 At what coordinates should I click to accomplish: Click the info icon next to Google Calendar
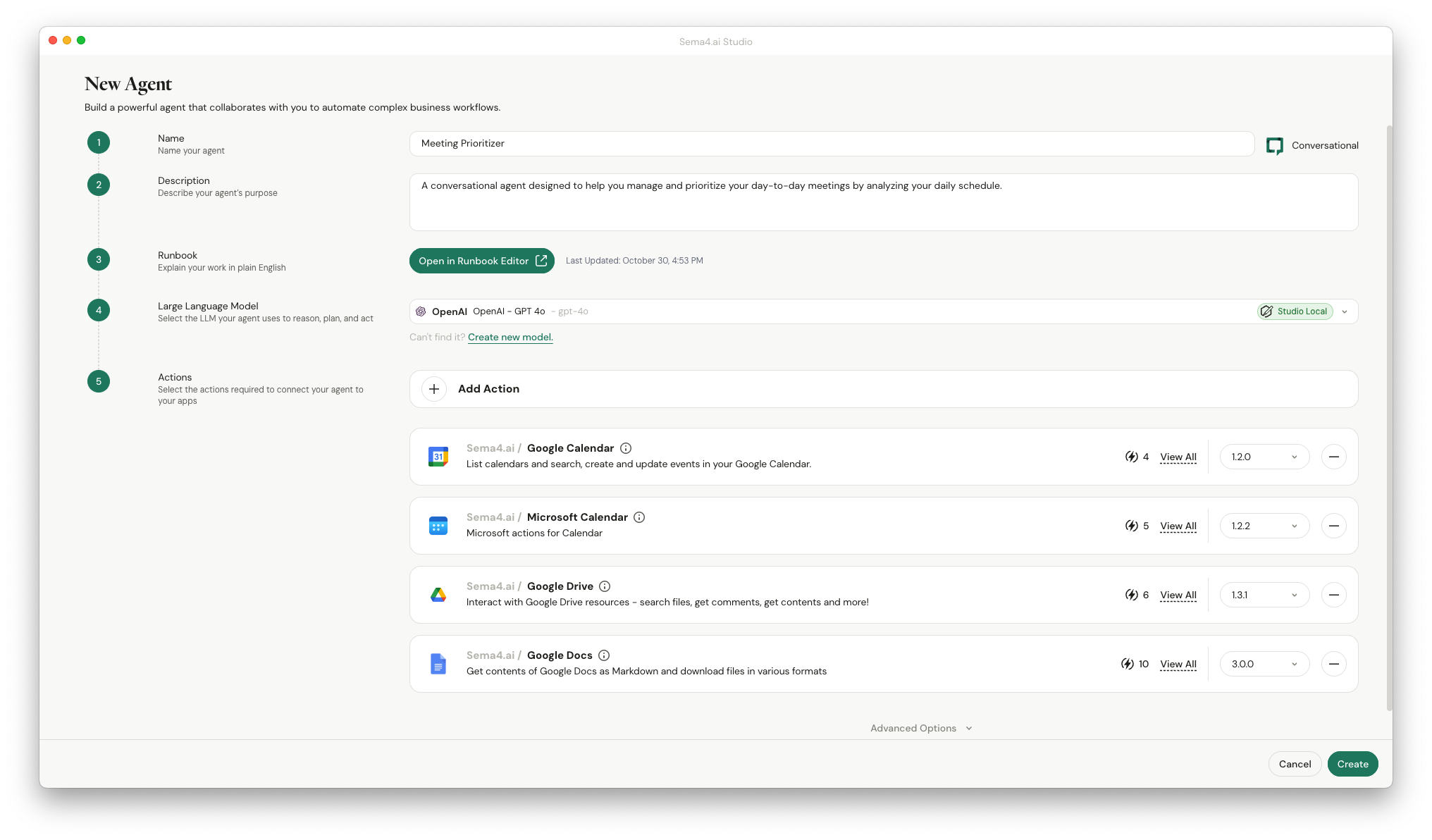pos(626,448)
